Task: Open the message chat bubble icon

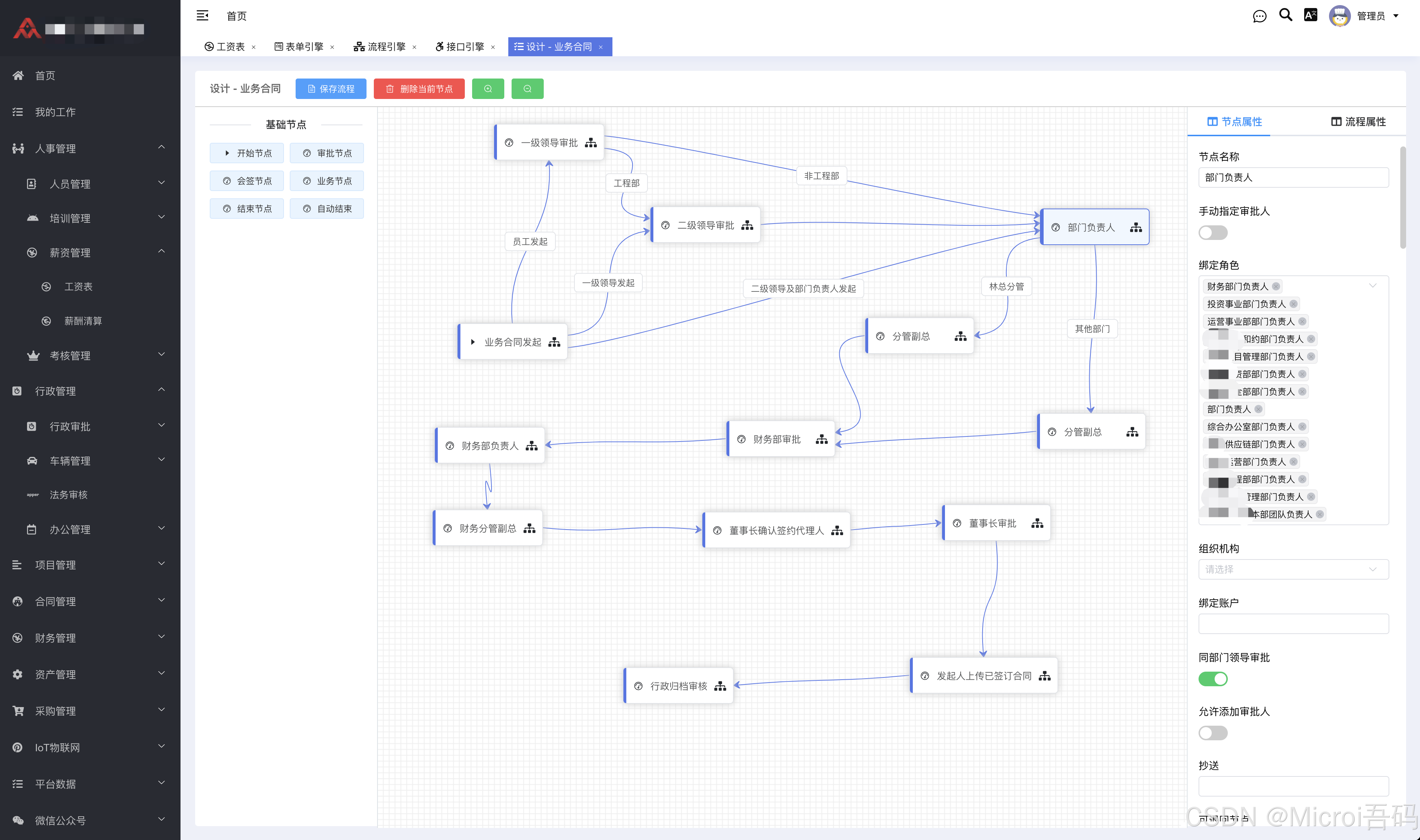Action: 1259,16
